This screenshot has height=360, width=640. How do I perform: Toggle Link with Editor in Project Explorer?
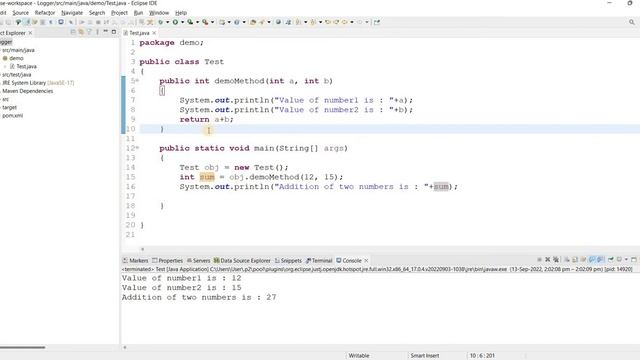click(81, 32)
